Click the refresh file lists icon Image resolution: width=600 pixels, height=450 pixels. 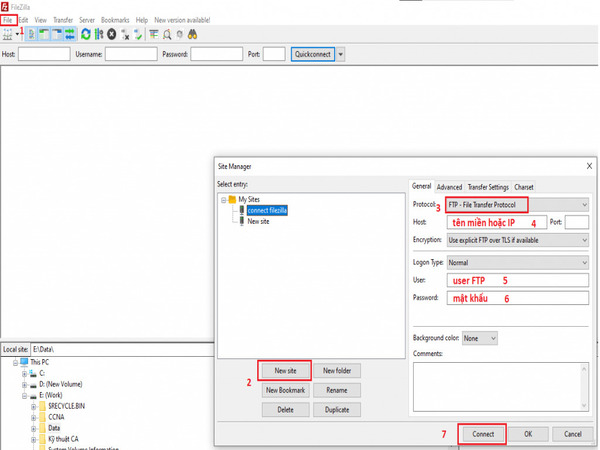86,33
